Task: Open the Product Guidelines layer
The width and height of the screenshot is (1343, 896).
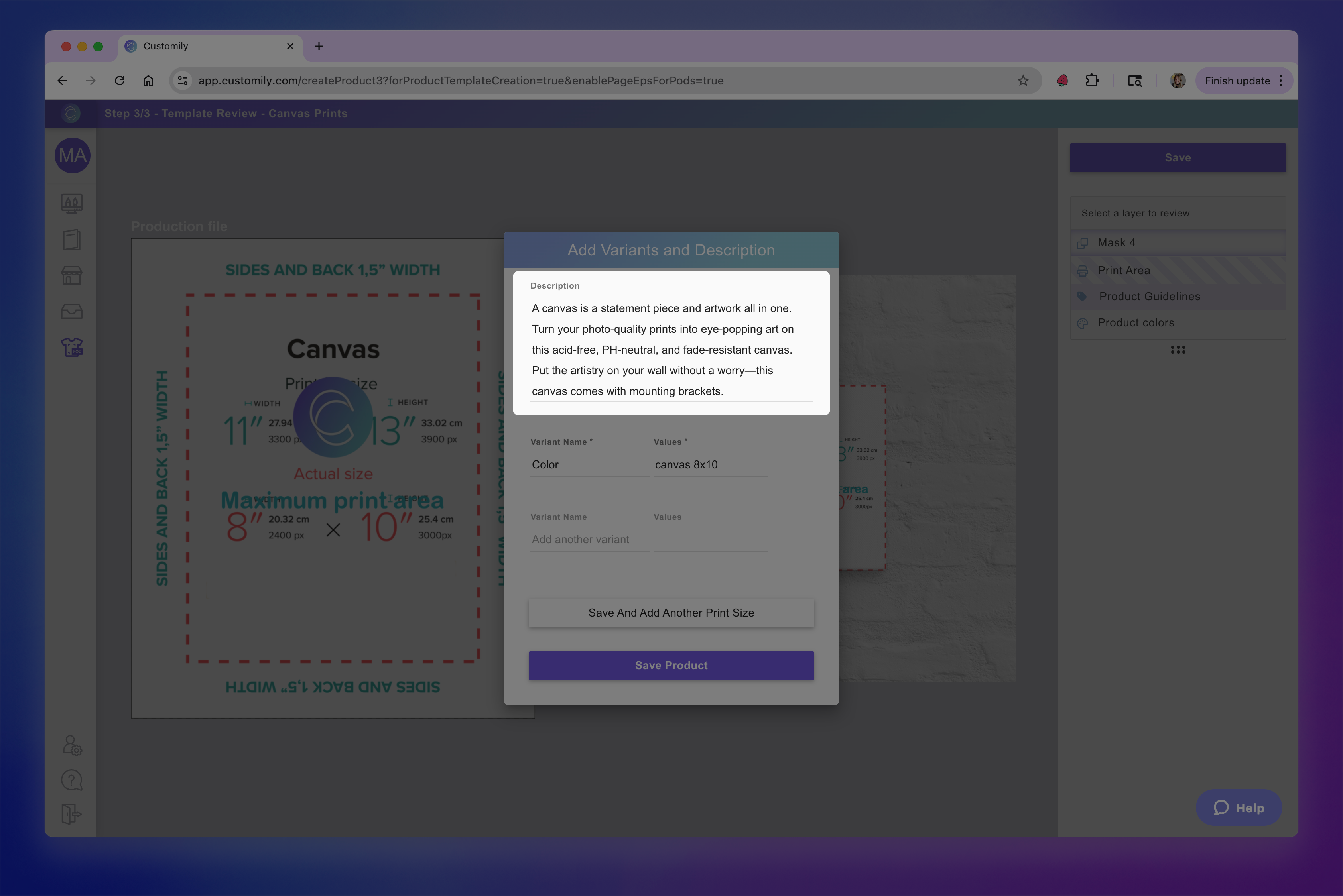Action: click(x=1177, y=296)
